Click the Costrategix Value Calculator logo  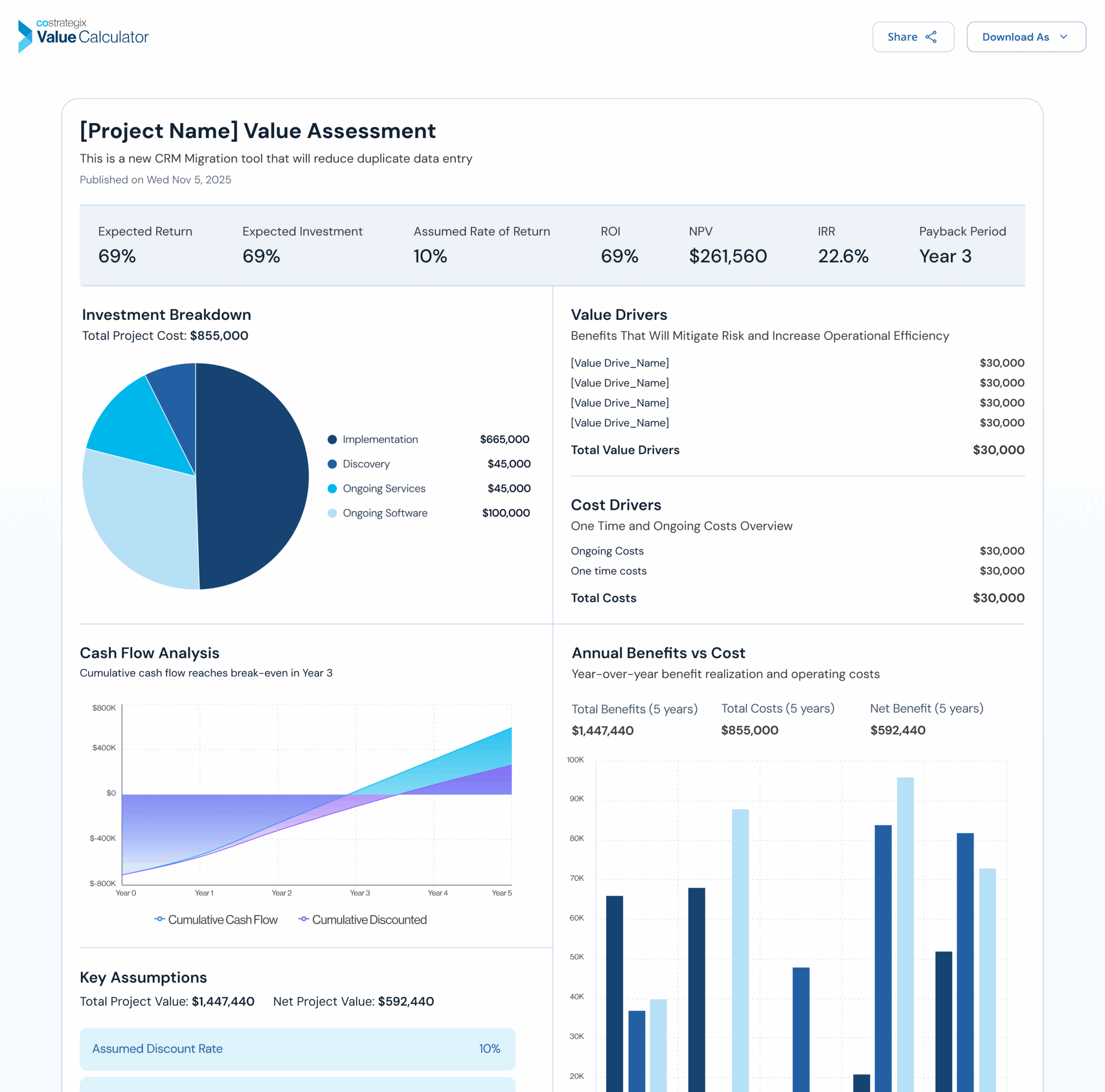point(83,36)
